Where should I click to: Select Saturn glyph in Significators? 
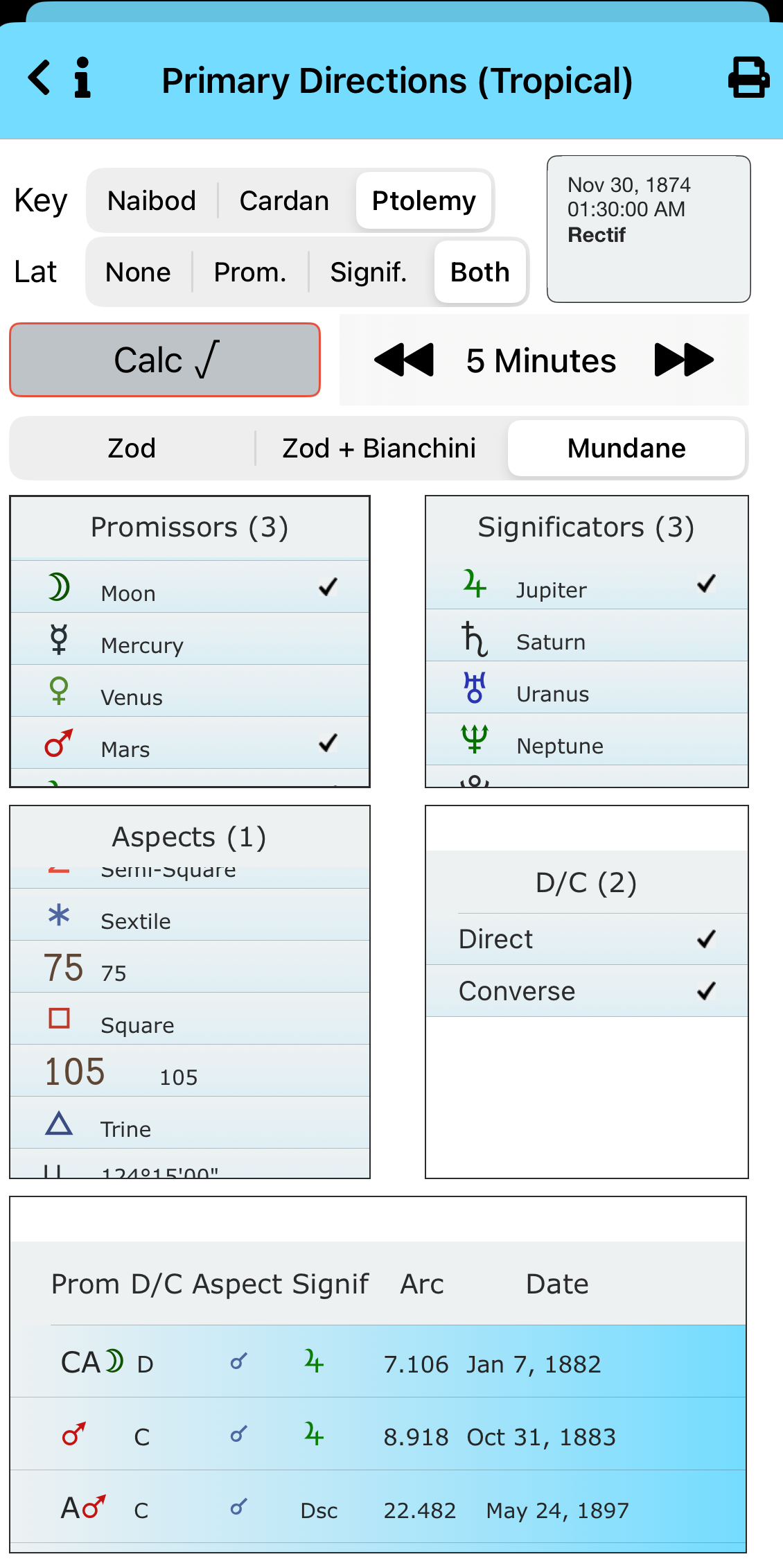(475, 638)
